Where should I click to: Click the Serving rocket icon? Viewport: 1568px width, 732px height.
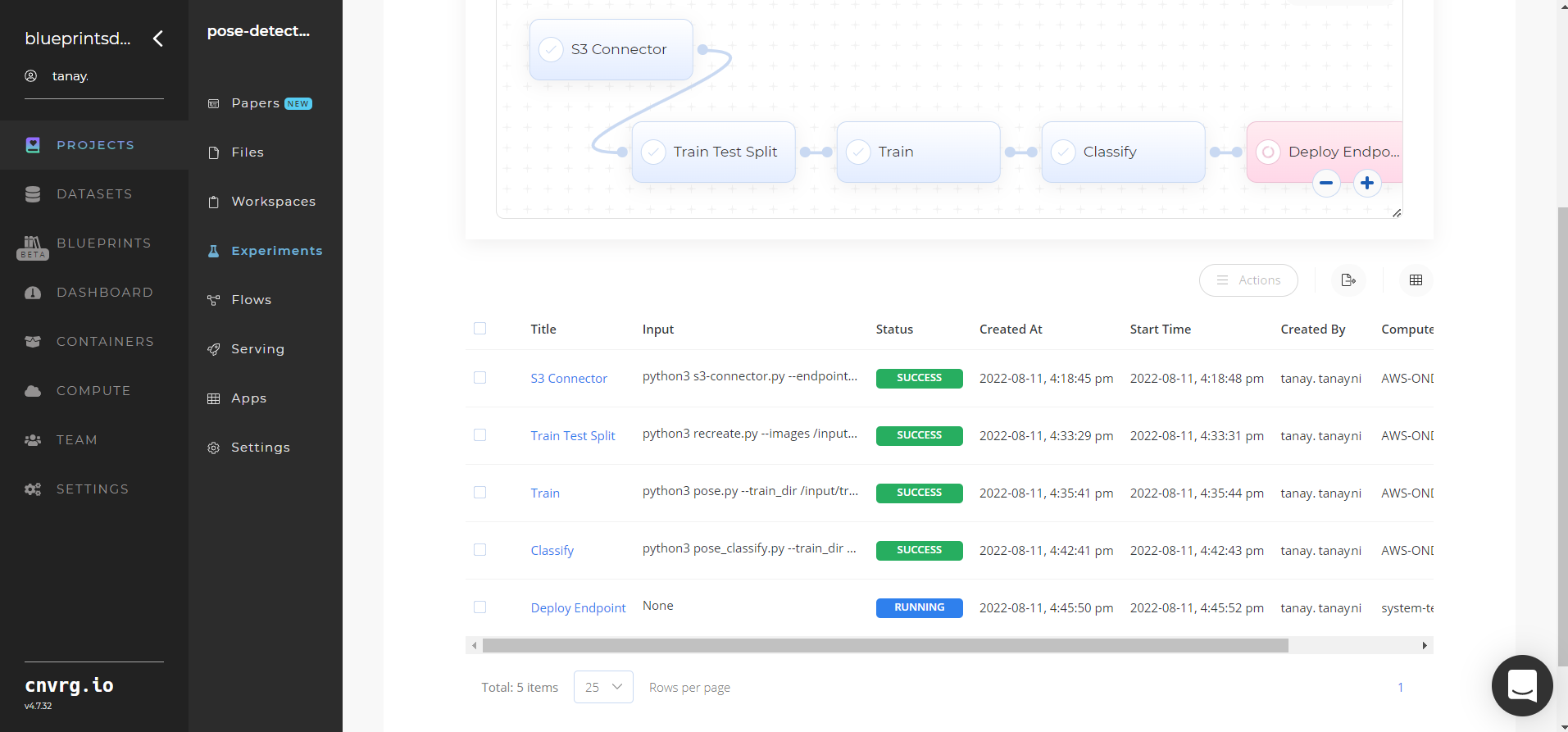214,349
